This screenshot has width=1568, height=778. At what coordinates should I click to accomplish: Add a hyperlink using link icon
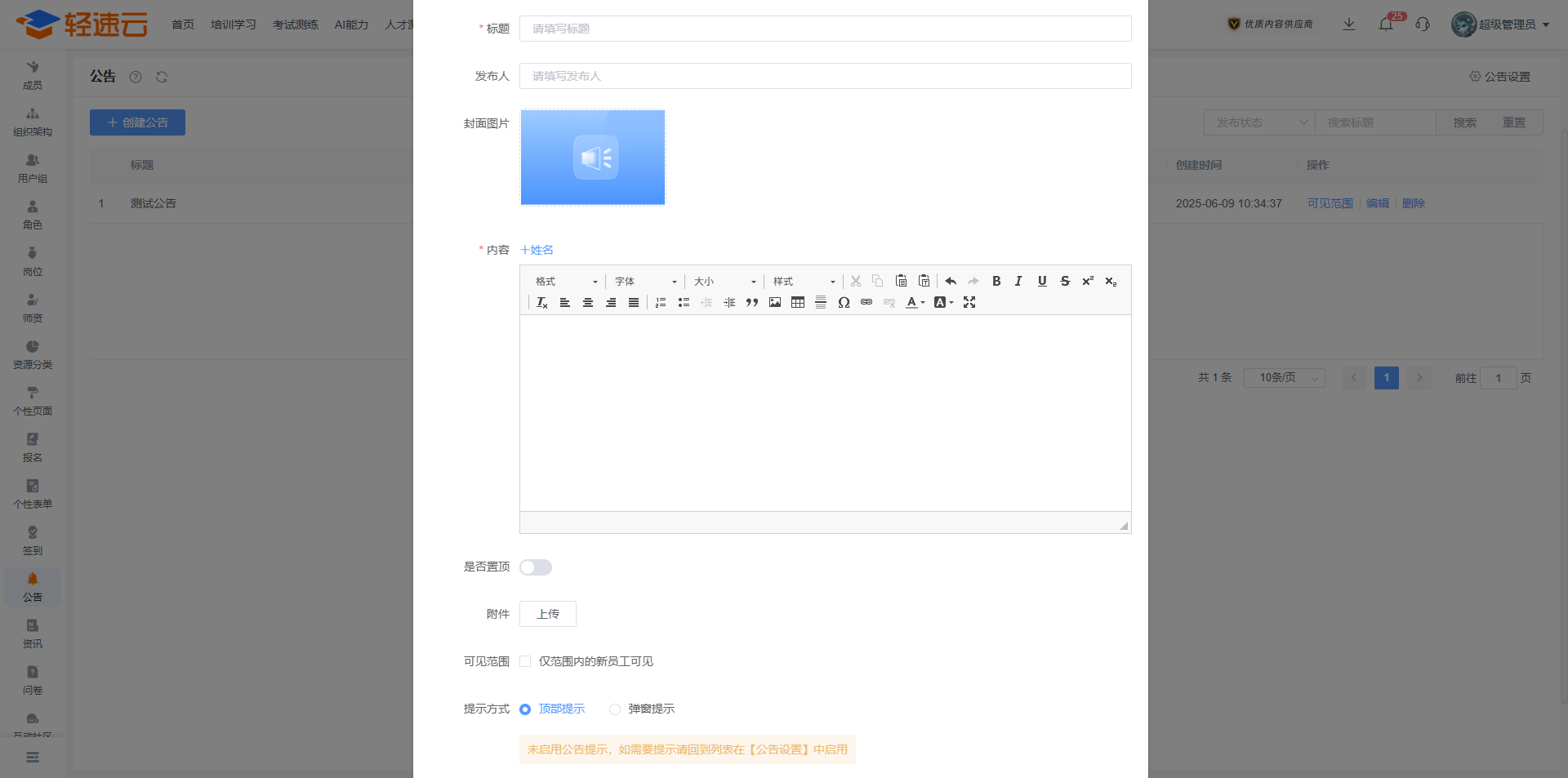[866, 302]
